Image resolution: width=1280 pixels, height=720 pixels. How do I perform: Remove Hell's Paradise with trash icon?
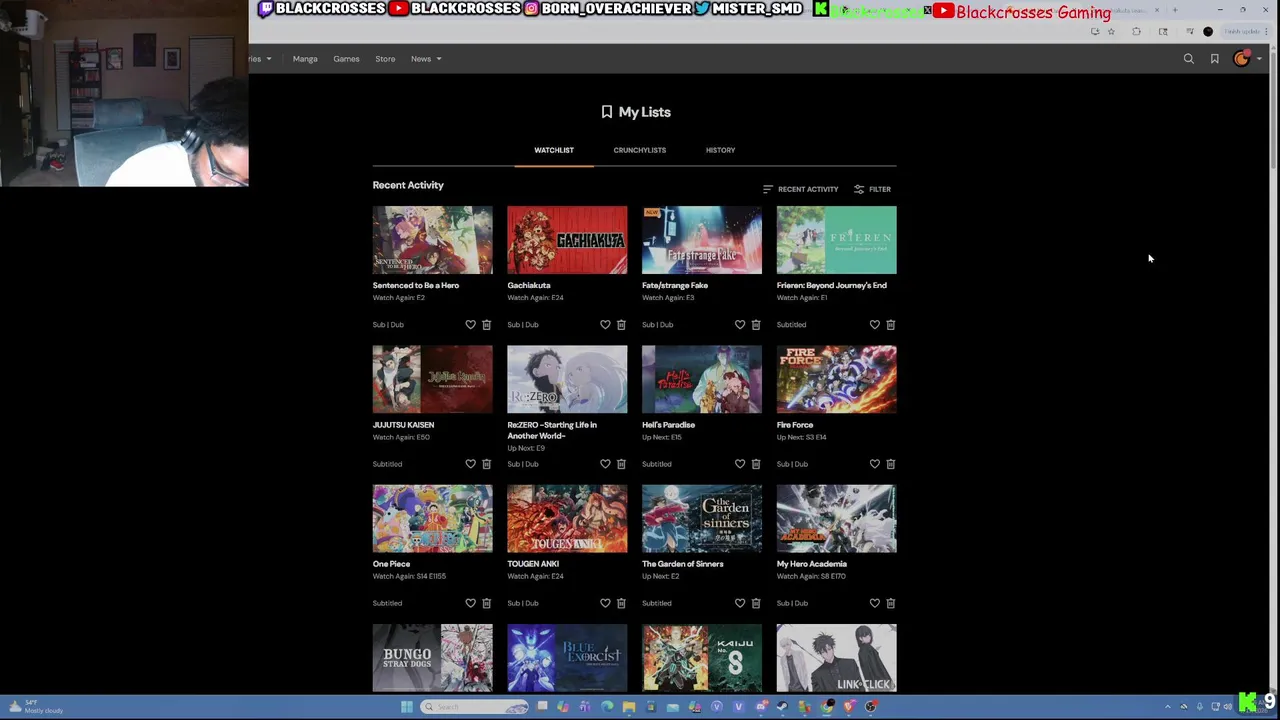click(x=756, y=464)
